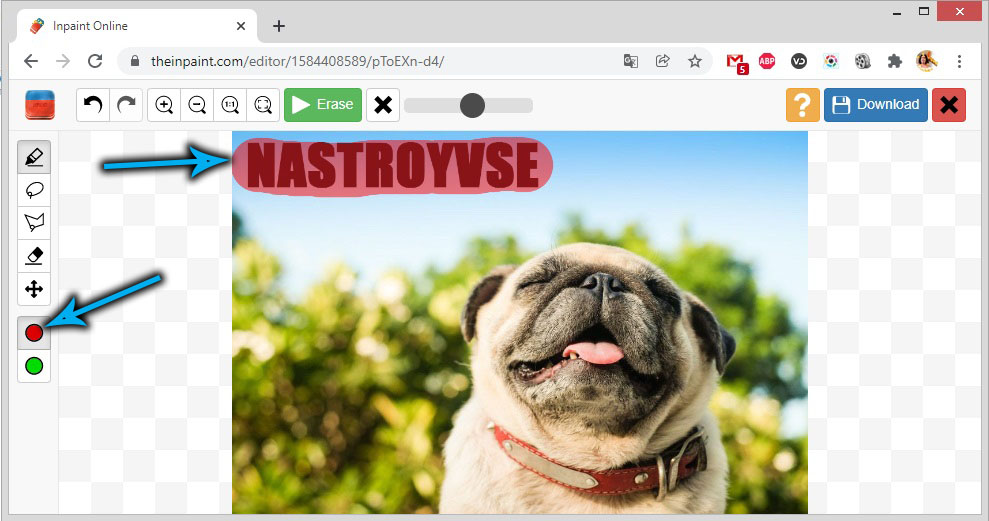View site information lock icon
This screenshot has width=989, height=521.
[134, 61]
